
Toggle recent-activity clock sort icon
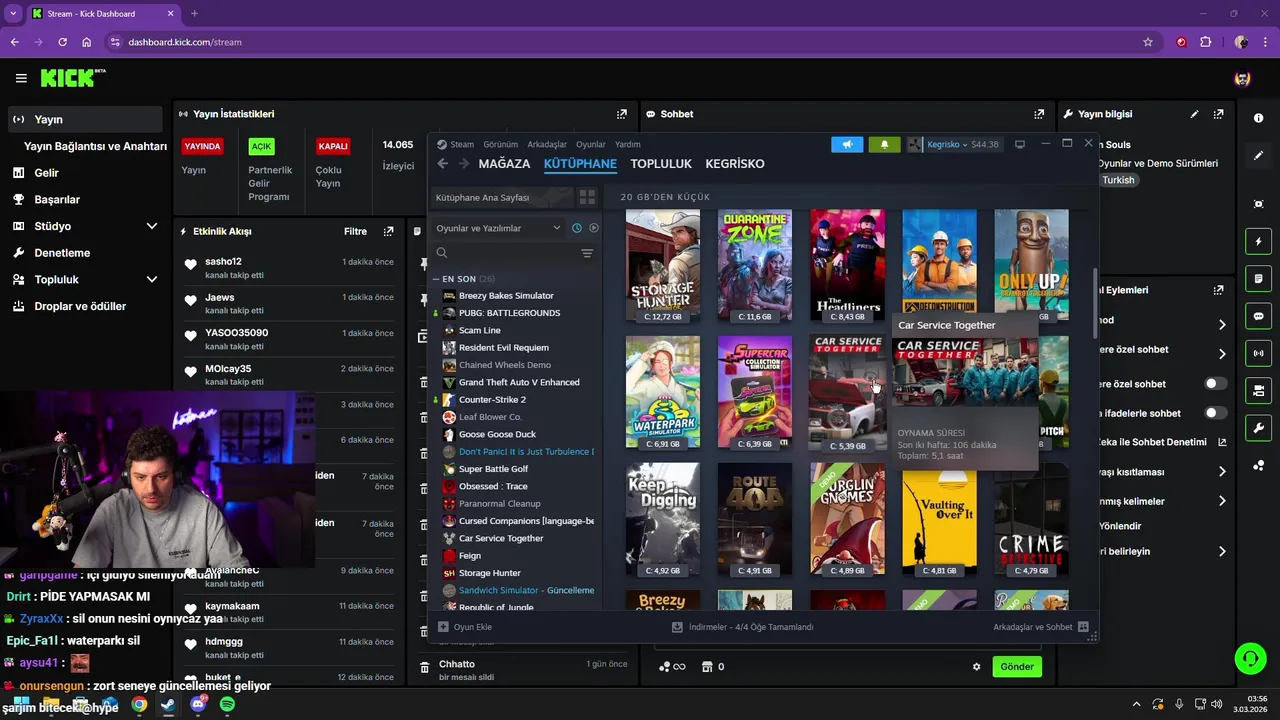click(577, 228)
